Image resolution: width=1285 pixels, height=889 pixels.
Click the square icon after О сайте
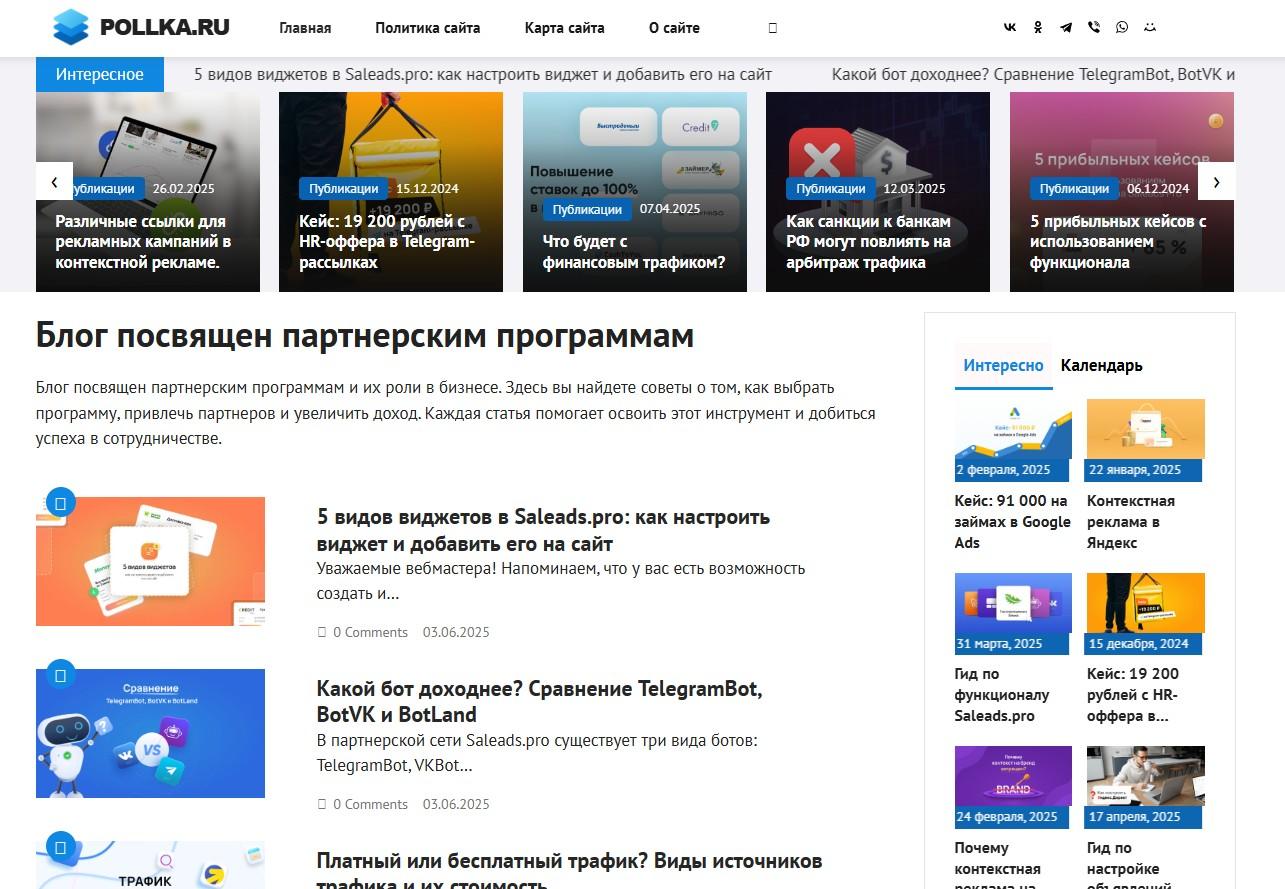click(x=773, y=28)
